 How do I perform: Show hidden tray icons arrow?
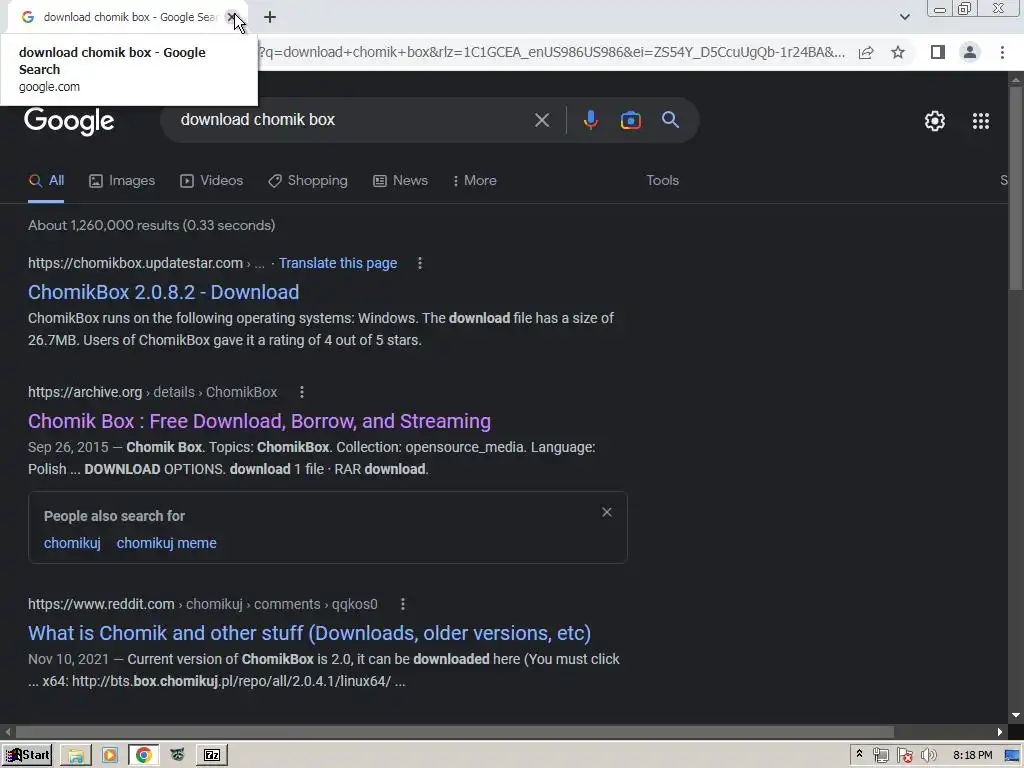(x=859, y=754)
